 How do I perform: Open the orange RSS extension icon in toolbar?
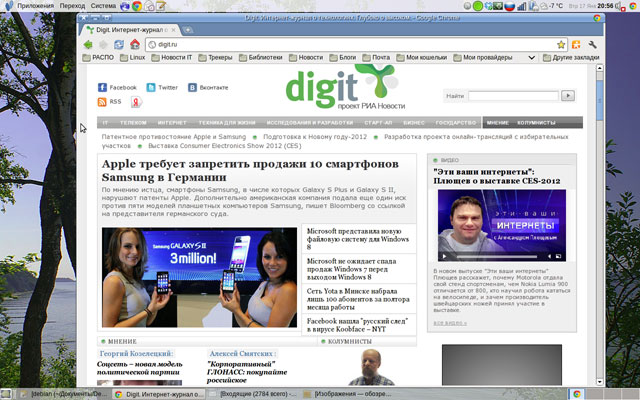(x=576, y=44)
